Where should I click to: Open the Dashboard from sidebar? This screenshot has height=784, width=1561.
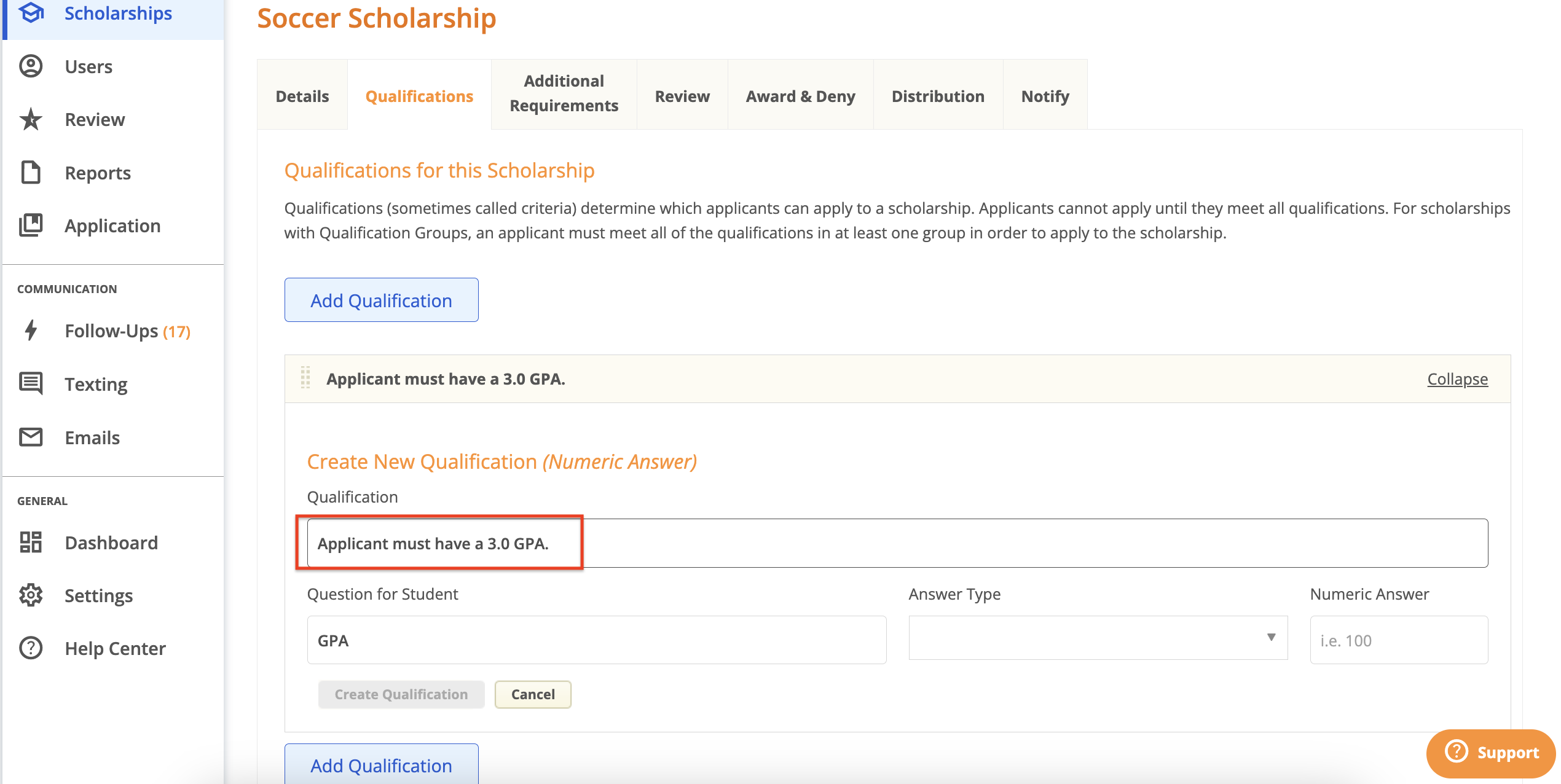pyautogui.click(x=111, y=543)
